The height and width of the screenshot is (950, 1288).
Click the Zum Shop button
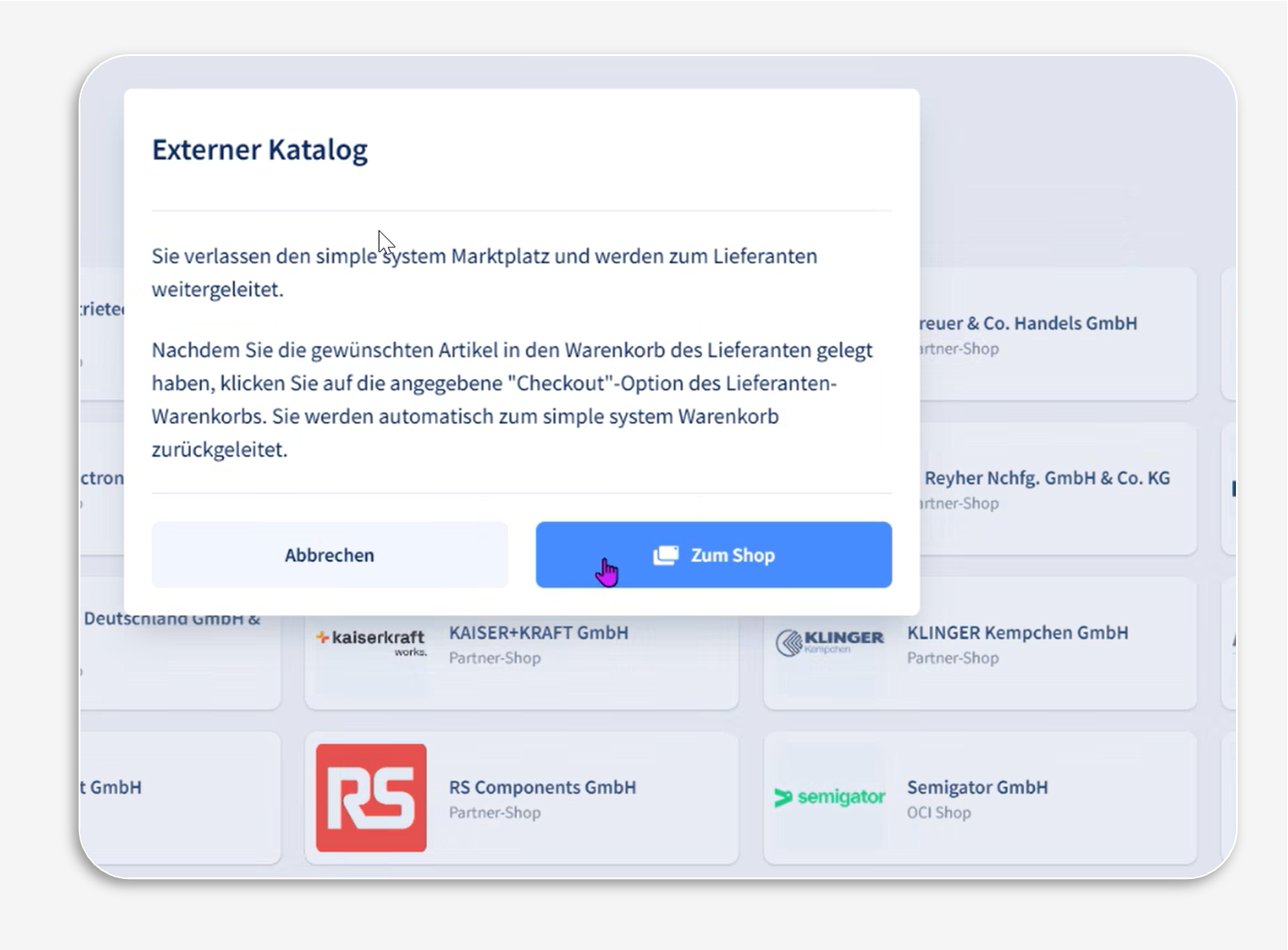713,554
